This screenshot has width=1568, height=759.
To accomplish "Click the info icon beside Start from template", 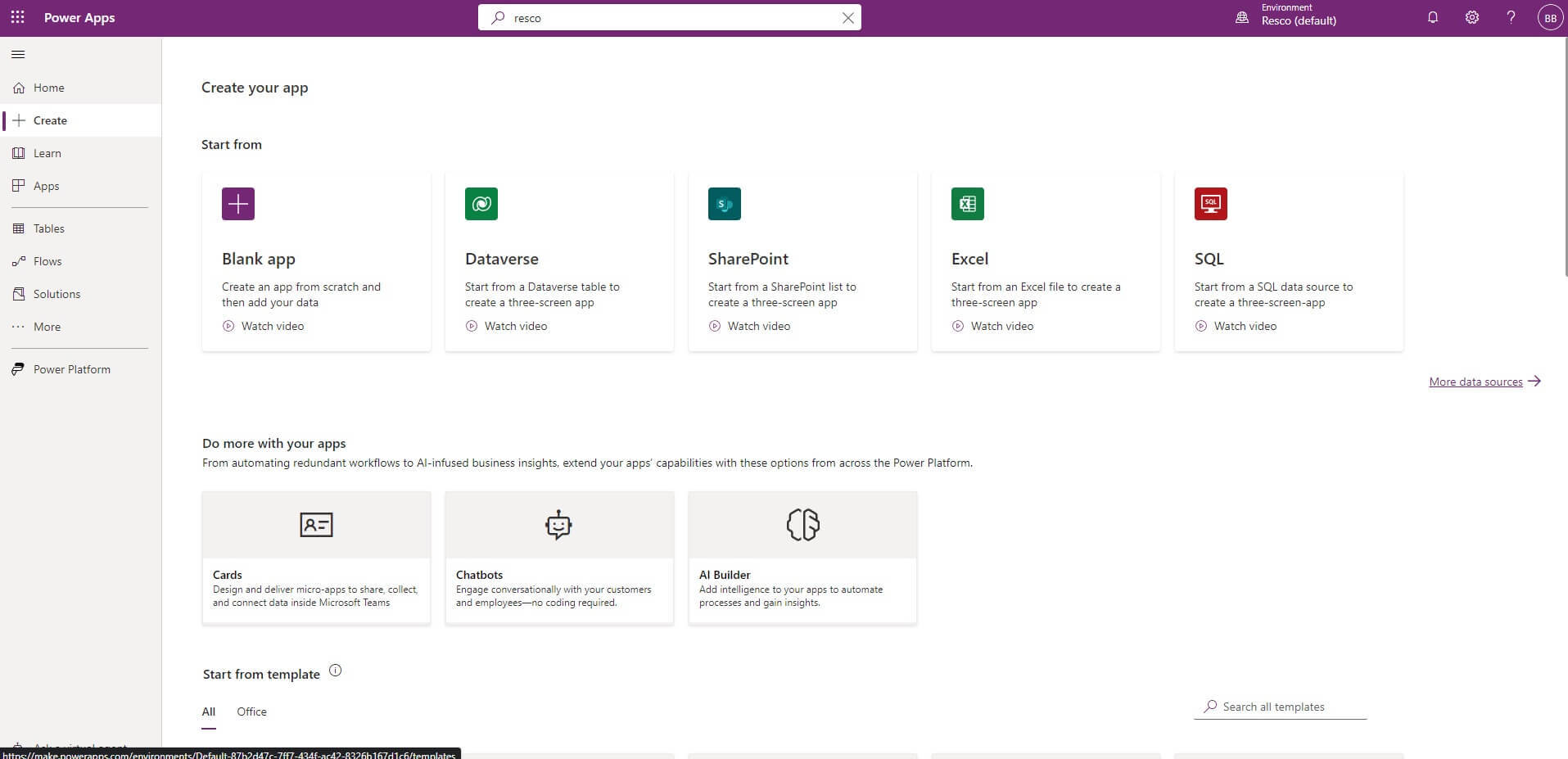I will [x=335, y=671].
